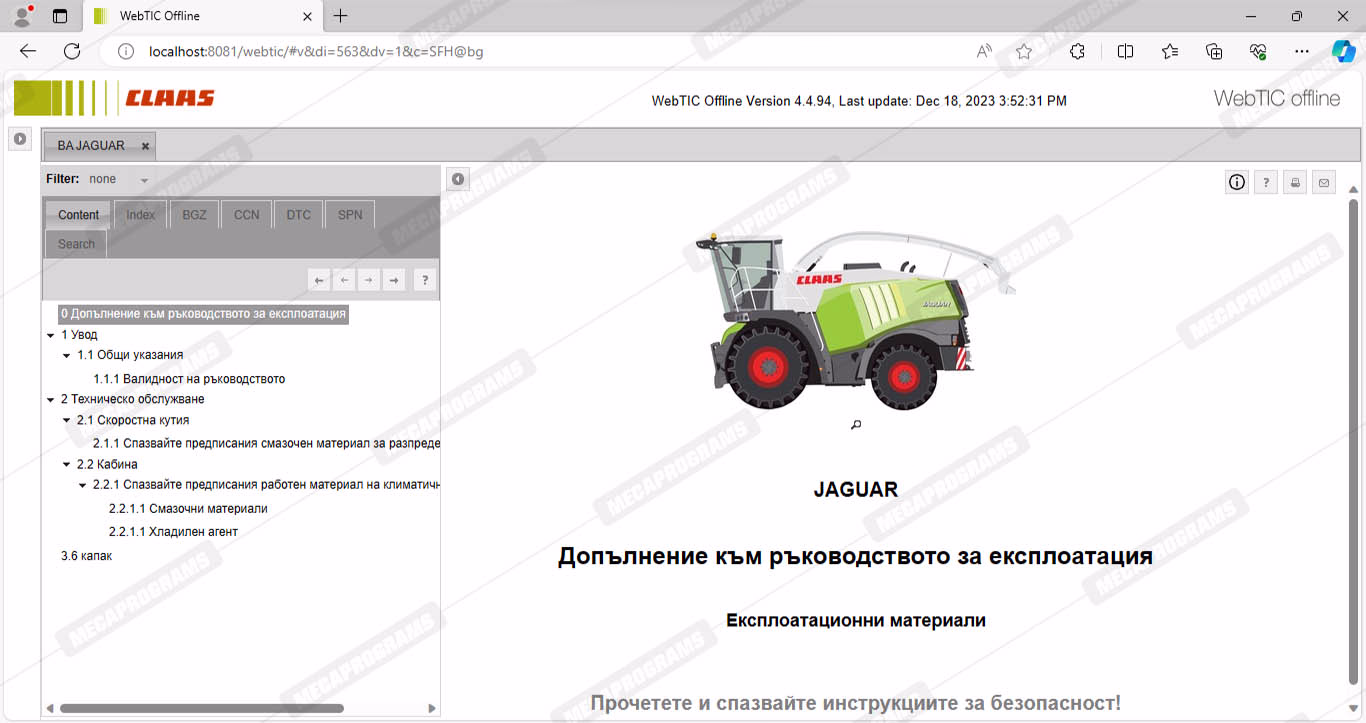The height and width of the screenshot is (723, 1366).
Task: Open the Filter dropdown set to none
Action: coord(119,179)
